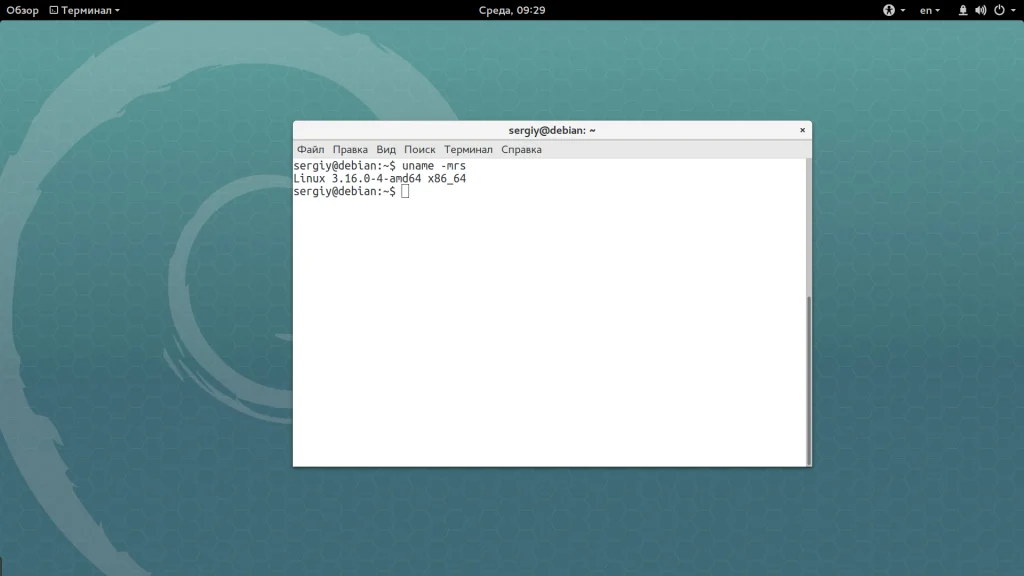This screenshot has width=1024, height=576.
Task: Expand the arrow beside the accessibility icon
Action: pyautogui.click(x=903, y=10)
